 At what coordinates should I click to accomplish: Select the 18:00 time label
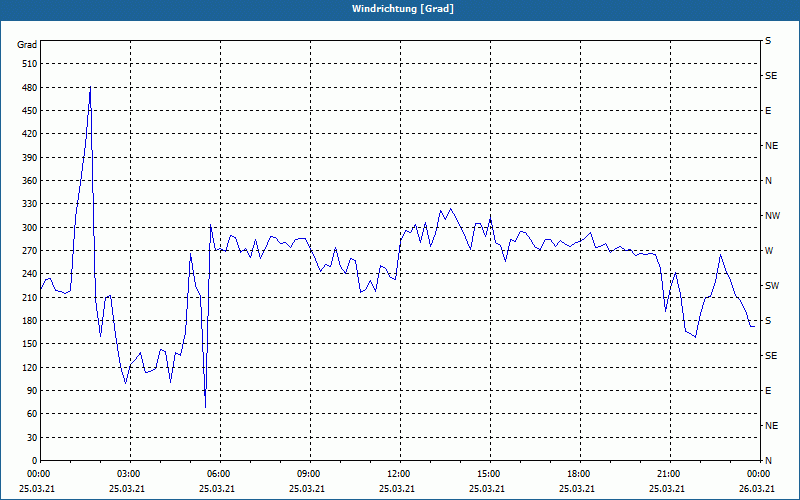[x=579, y=474]
